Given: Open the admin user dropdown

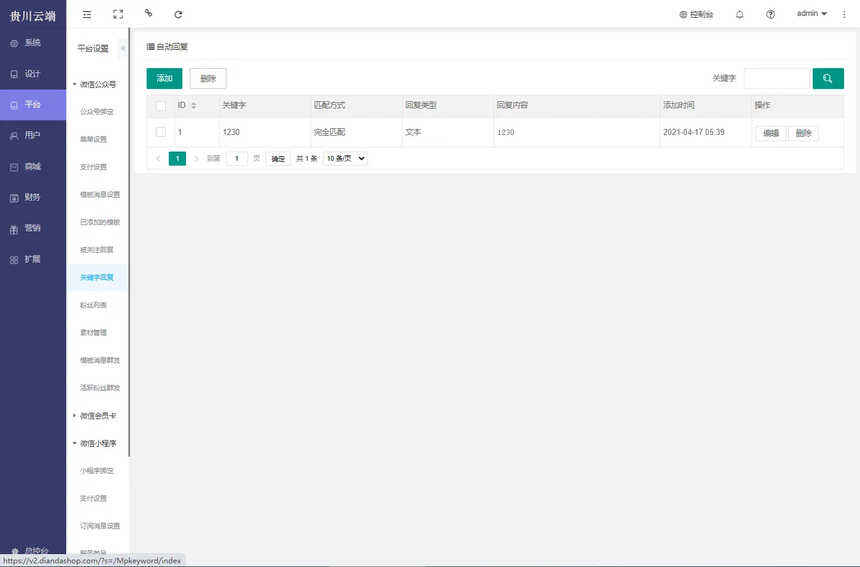Looking at the screenshot, I should click(812, 14).
